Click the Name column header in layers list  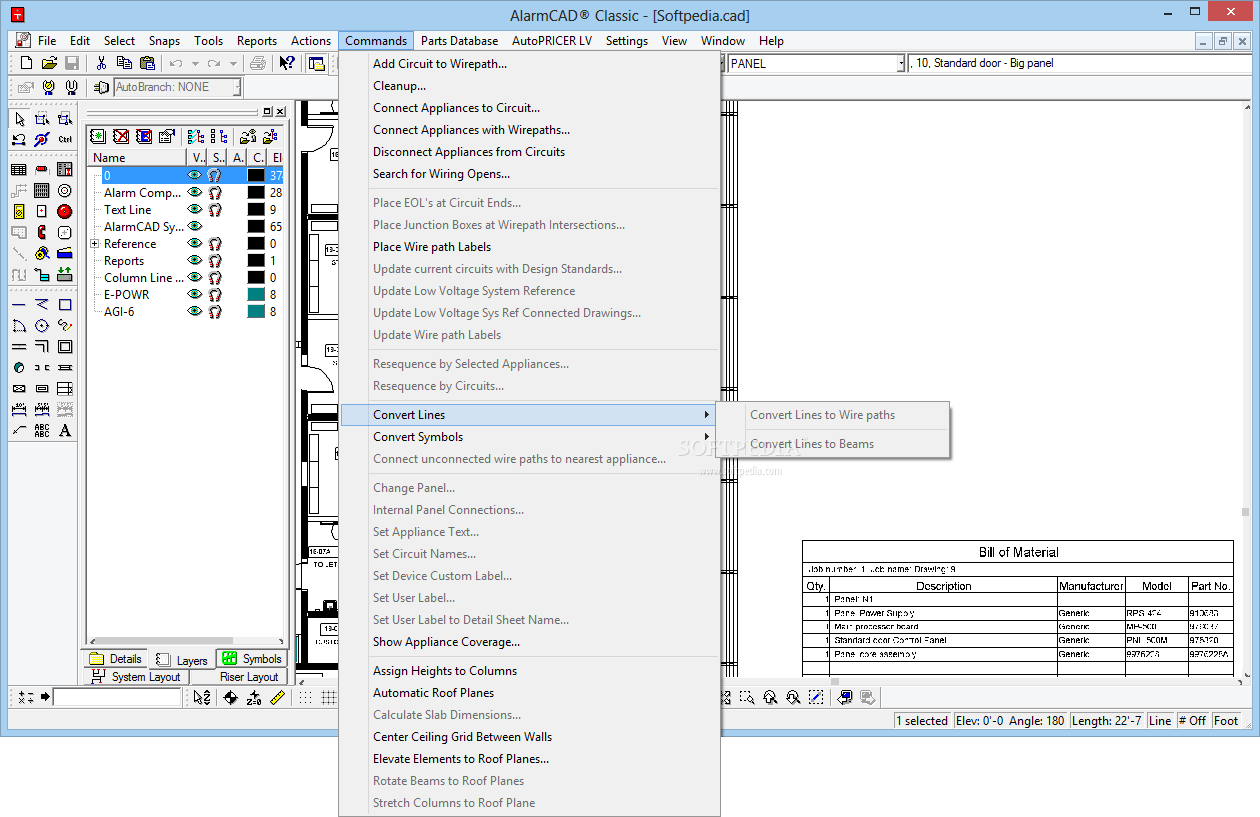(137, 157)
